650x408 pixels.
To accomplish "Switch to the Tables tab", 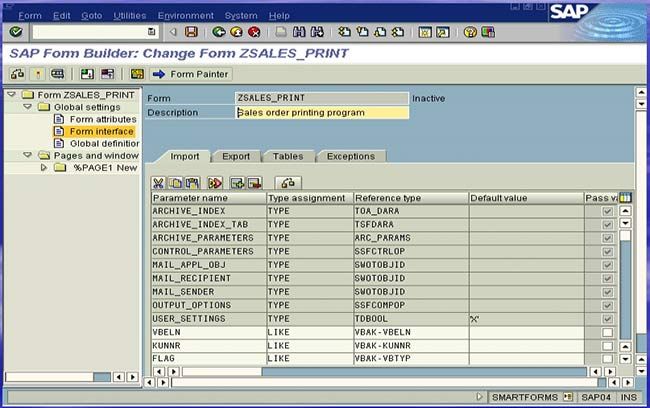I will [288, 156].
